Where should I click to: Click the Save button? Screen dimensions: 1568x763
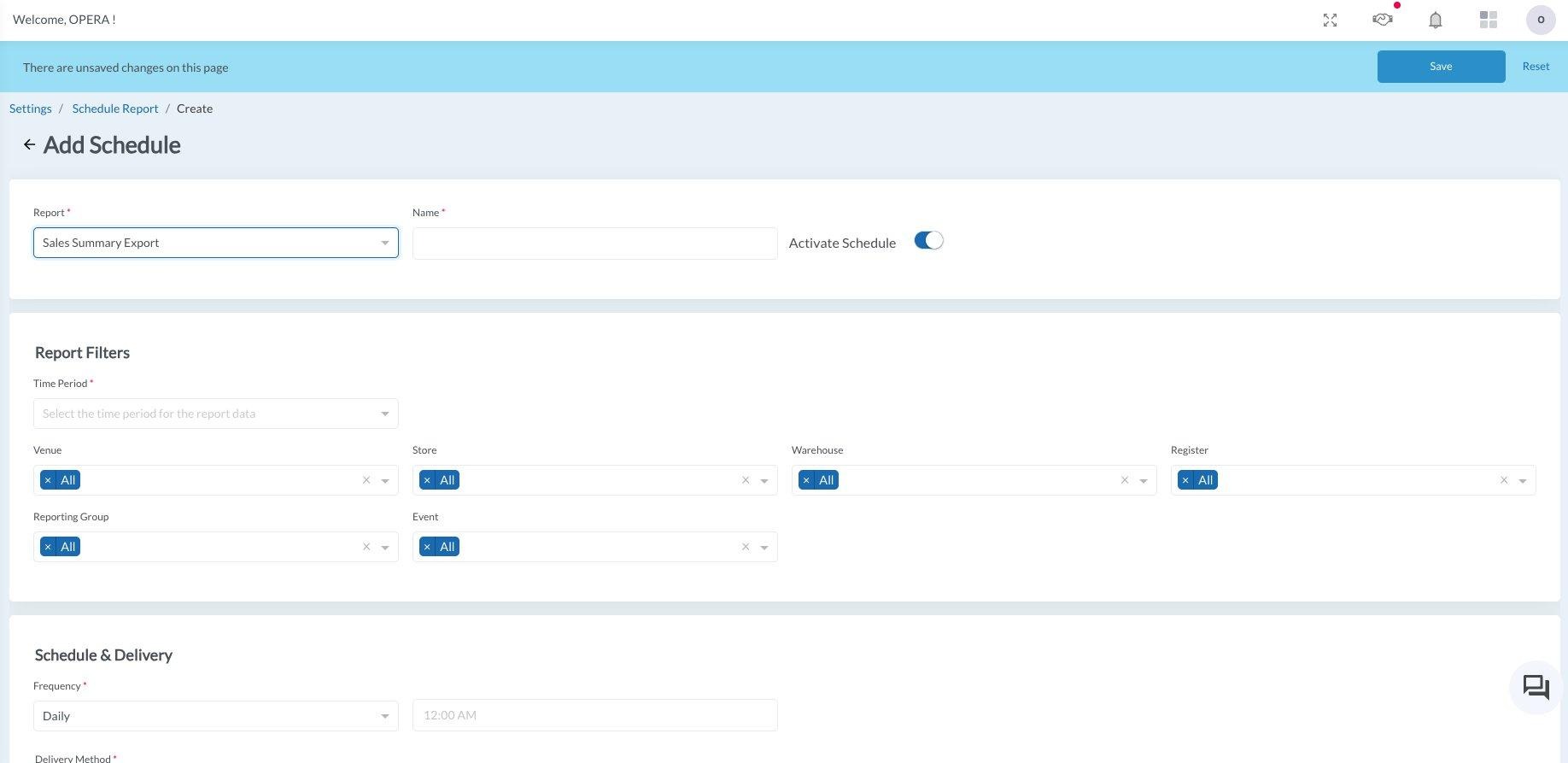tap(1441, 67)
